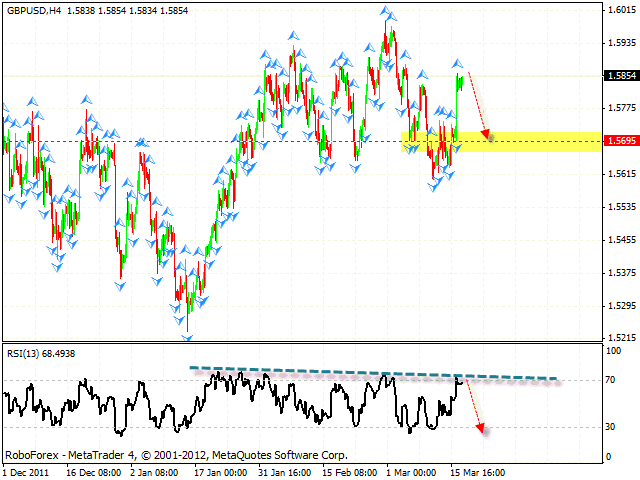Click the 15 Mar 16:00 date label
This screenshot has width=640, height=480.
coord(477,471)
